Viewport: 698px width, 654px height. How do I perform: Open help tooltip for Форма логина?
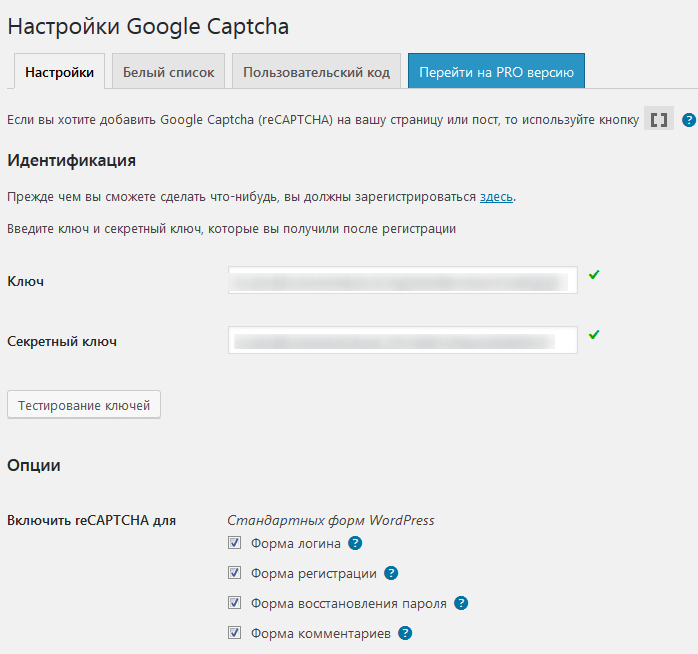pyautogui.click(x=355, y=544)
